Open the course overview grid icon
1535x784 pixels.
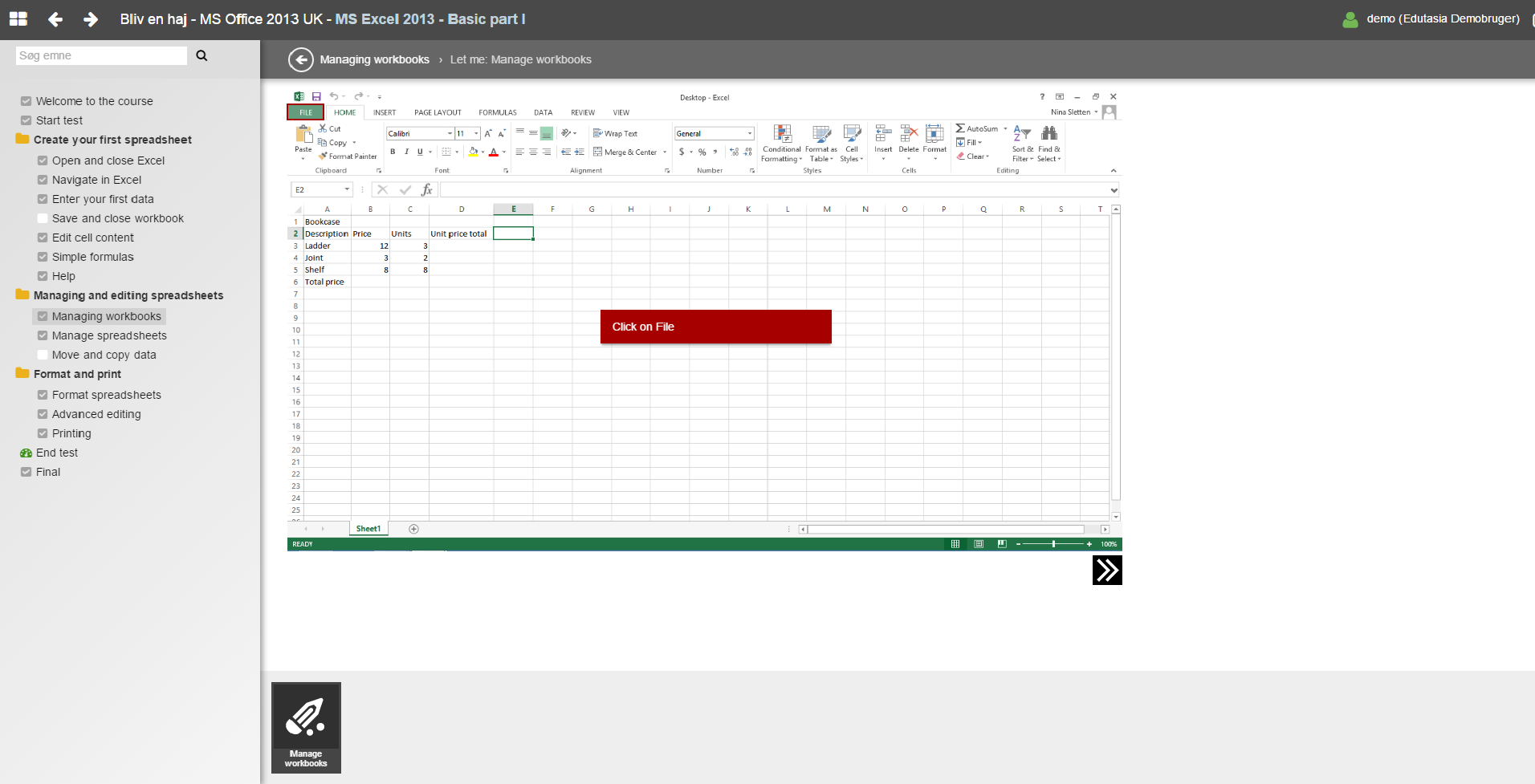click(x=18, y=19)
